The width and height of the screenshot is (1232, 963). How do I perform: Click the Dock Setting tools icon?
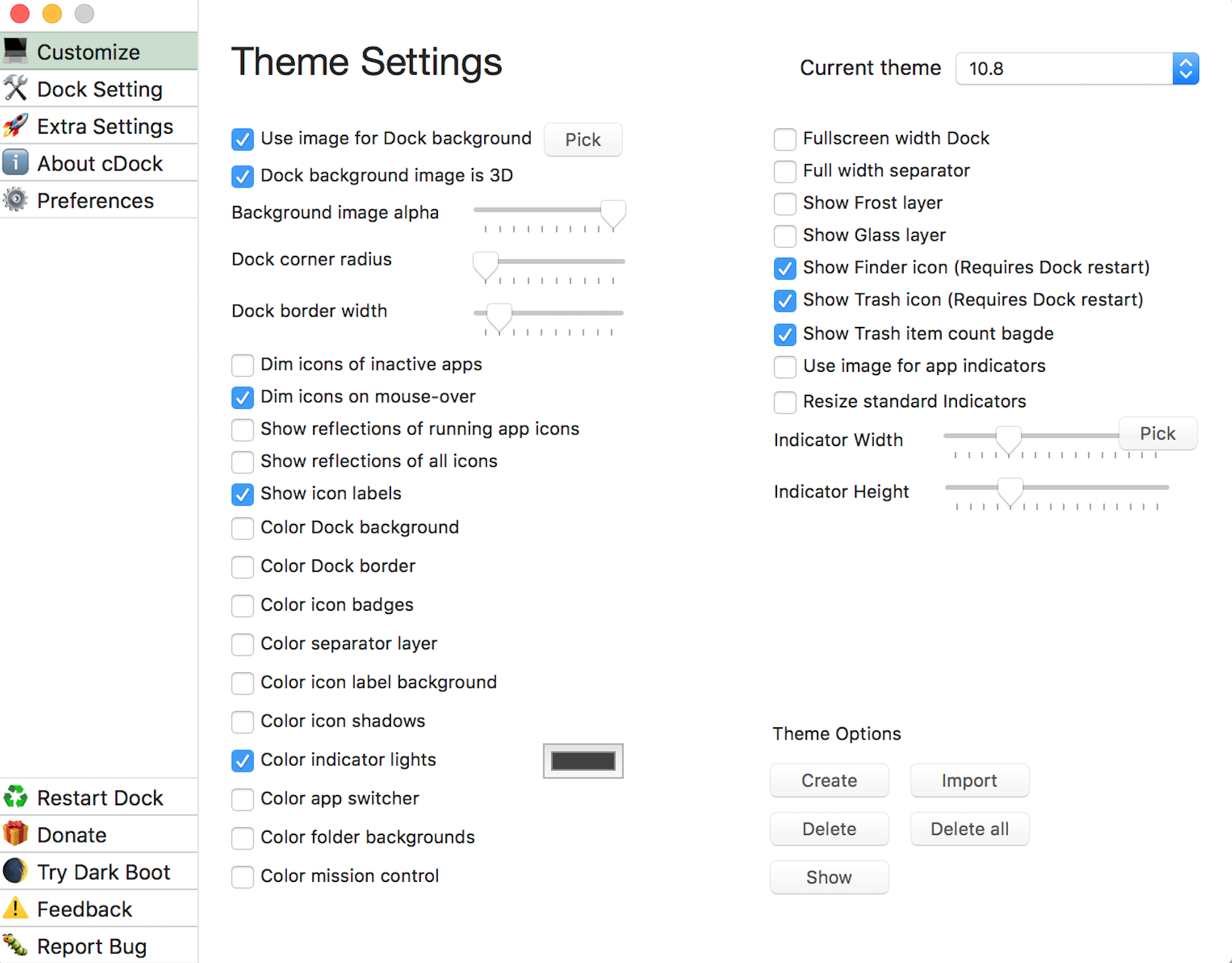coord(16,89)
